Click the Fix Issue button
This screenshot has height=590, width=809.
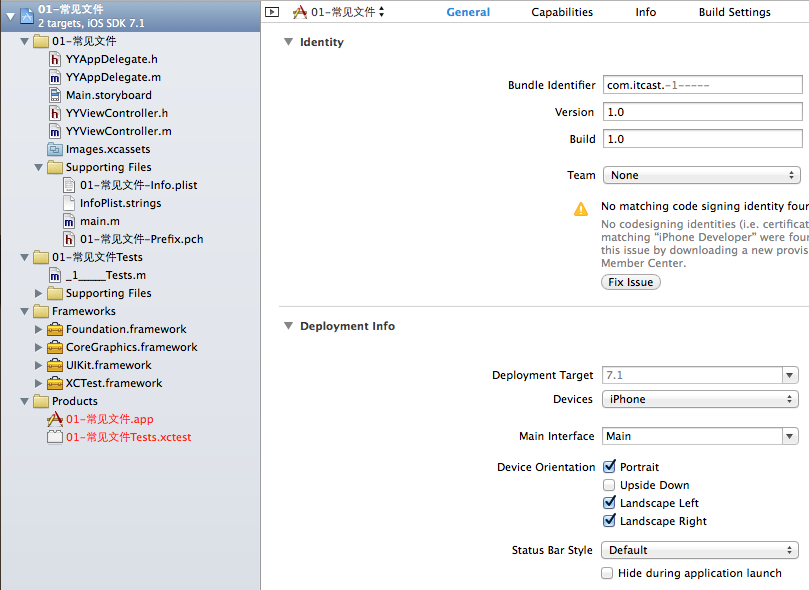point(630,282)
